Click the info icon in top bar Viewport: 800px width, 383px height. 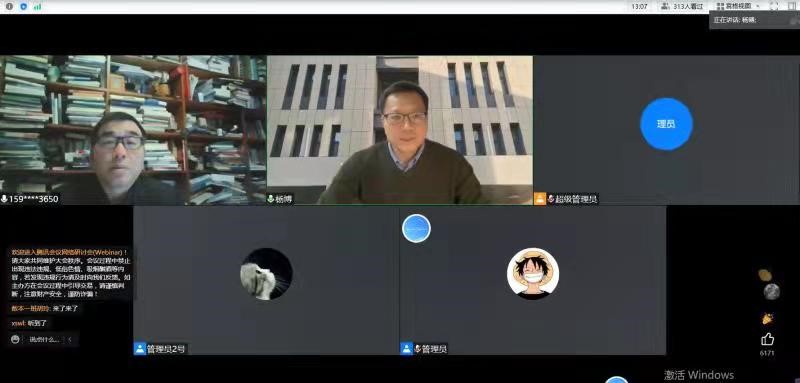pyautogui.click(x=9, y=7)
